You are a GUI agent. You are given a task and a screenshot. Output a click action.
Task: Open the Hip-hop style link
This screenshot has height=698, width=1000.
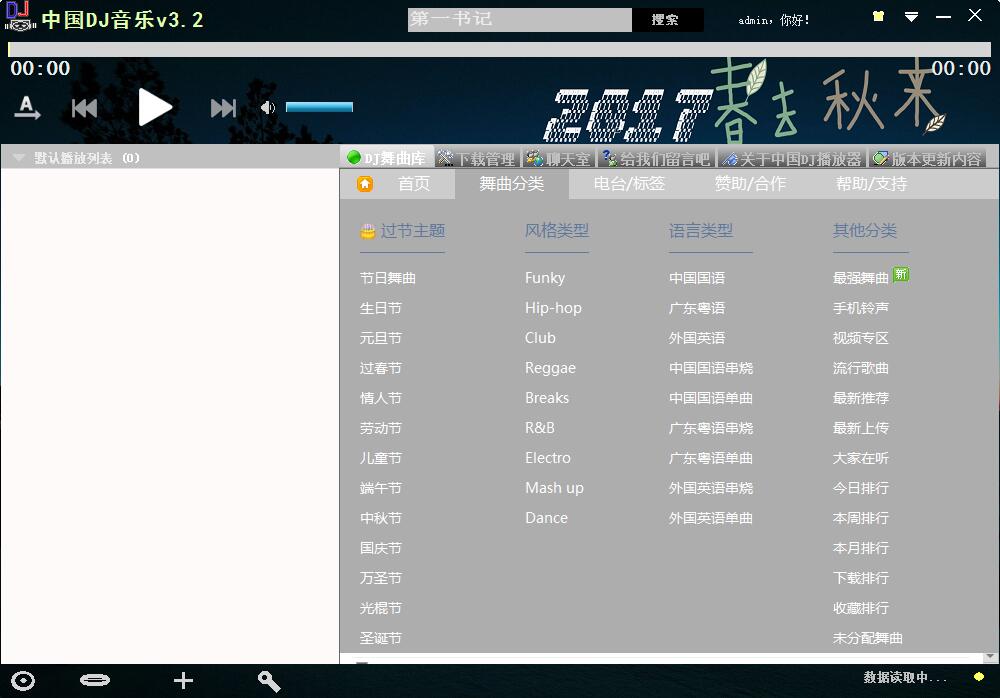point(553,308)
